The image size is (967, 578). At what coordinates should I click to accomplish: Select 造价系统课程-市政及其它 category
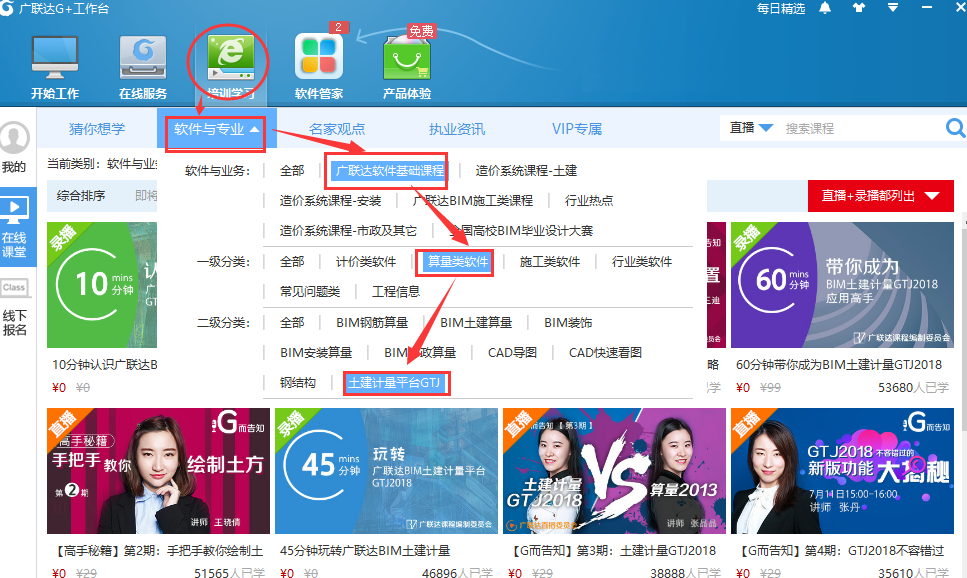(x=348, y=231)
